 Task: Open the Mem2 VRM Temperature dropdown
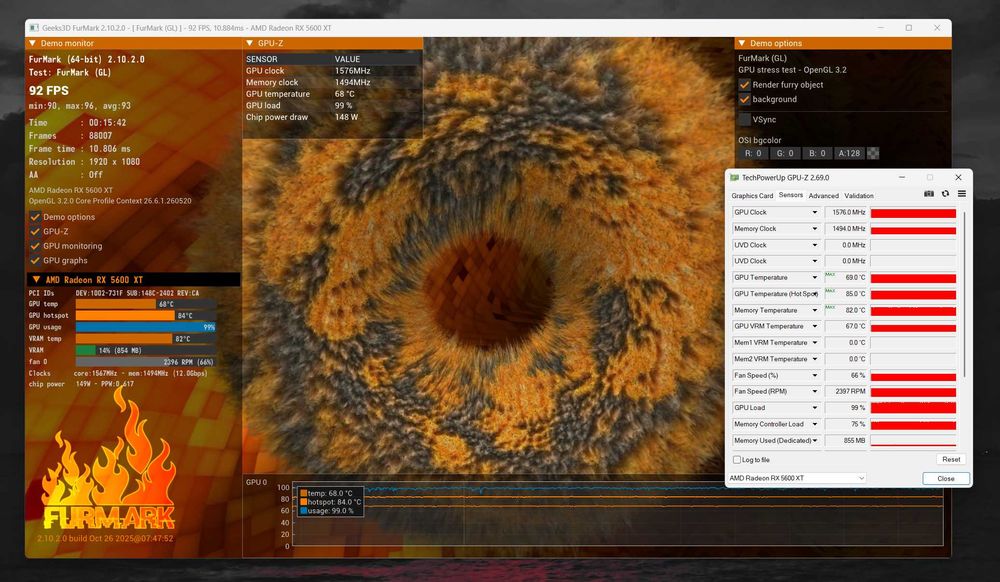(x=814, y=360)
